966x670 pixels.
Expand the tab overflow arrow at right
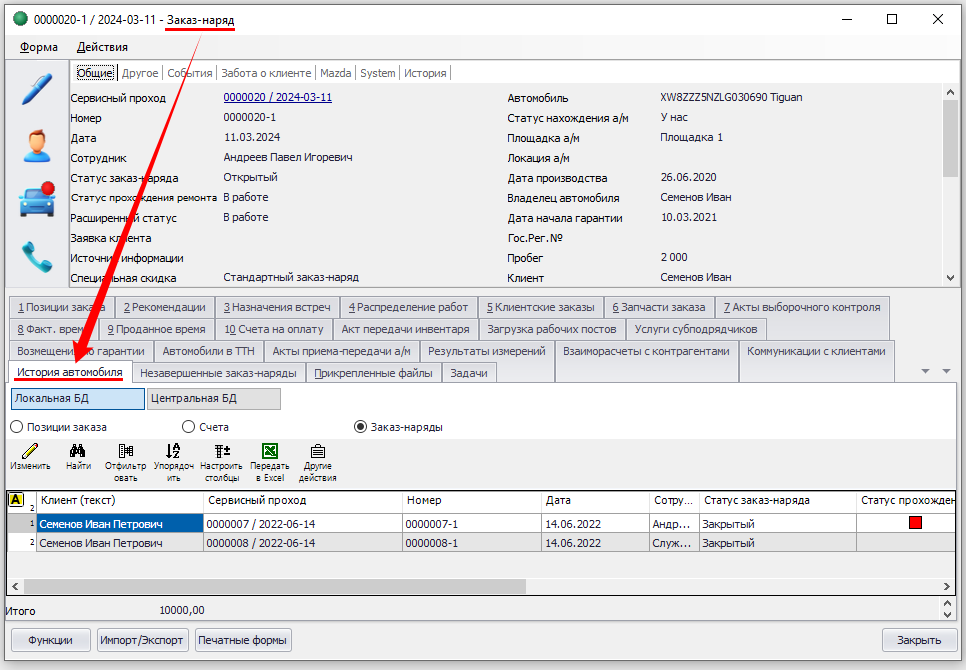(x=946, y=372)
